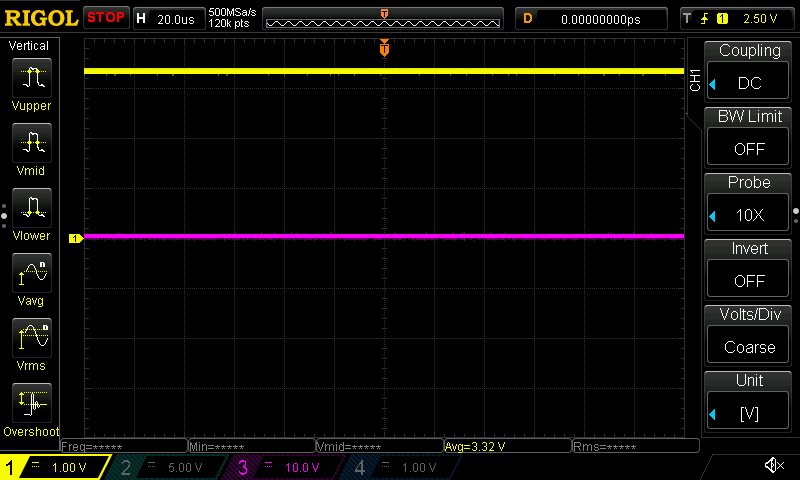
Task: Click the CH1 menu side label
Action: point(694,80)
